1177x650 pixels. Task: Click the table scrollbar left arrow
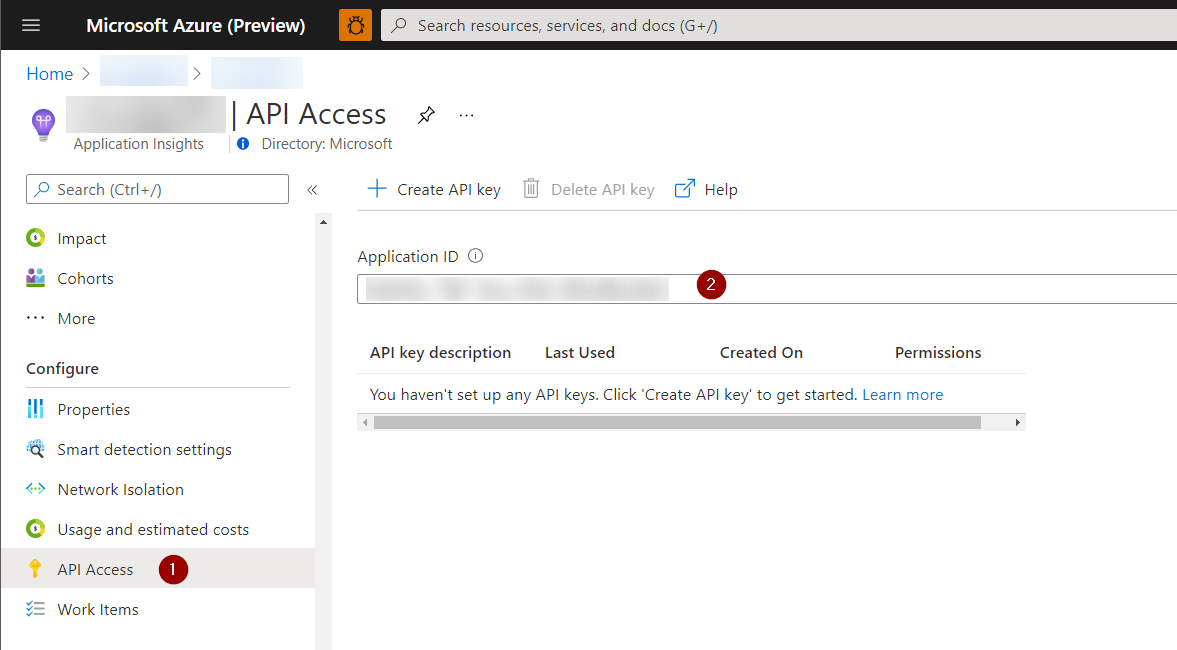[x=365, y=423]
